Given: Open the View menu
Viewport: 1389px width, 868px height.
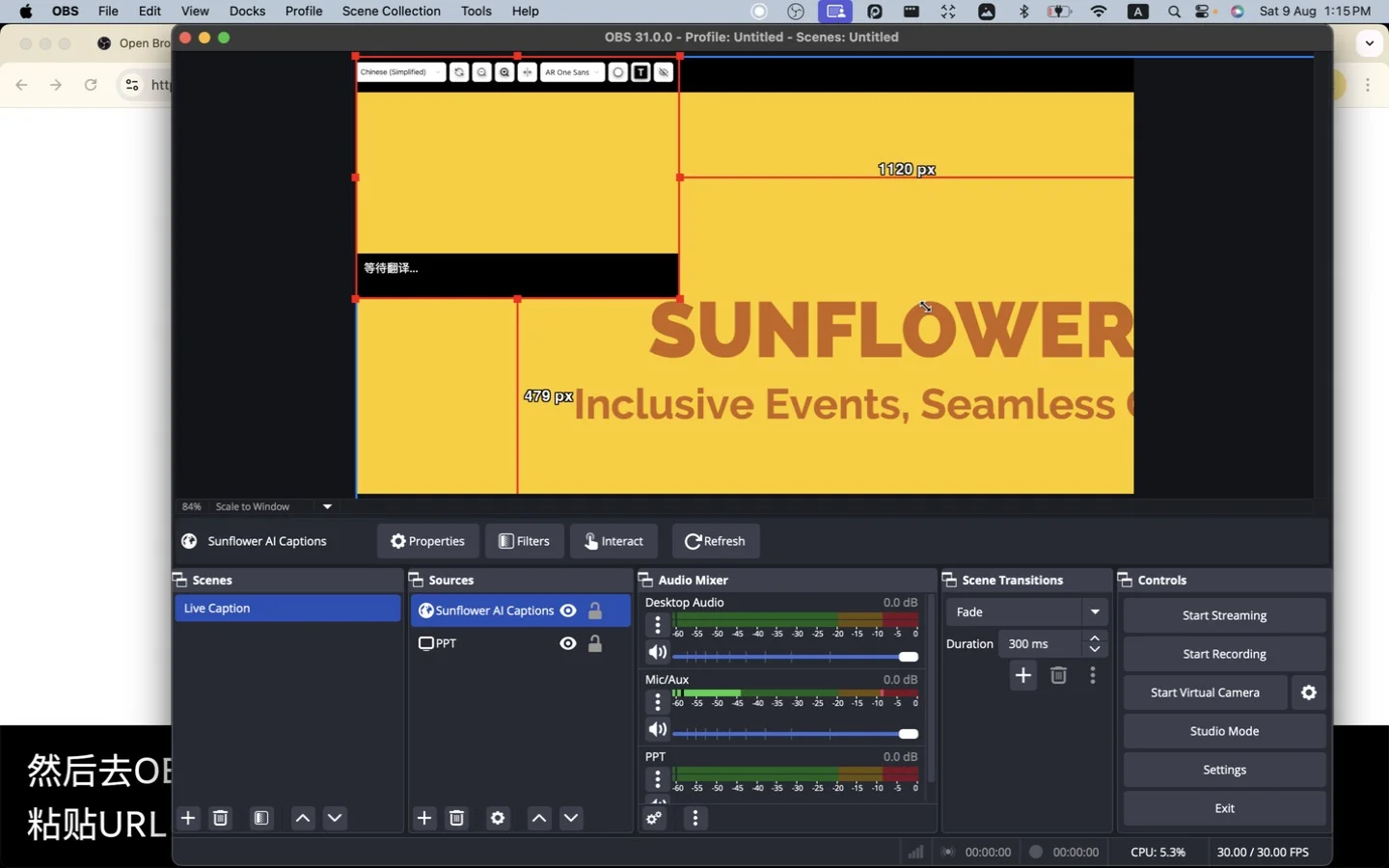Looking at the screenshot, I should pyautogui.click(x=195, y=12).
